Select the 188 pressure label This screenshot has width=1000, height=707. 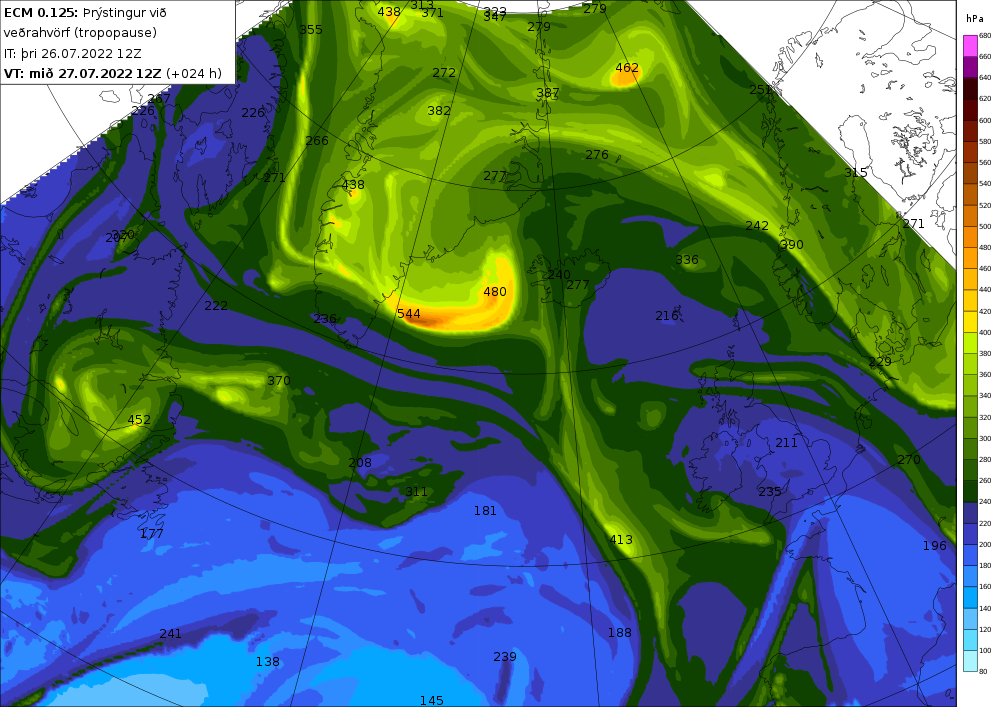coord(619,633)
